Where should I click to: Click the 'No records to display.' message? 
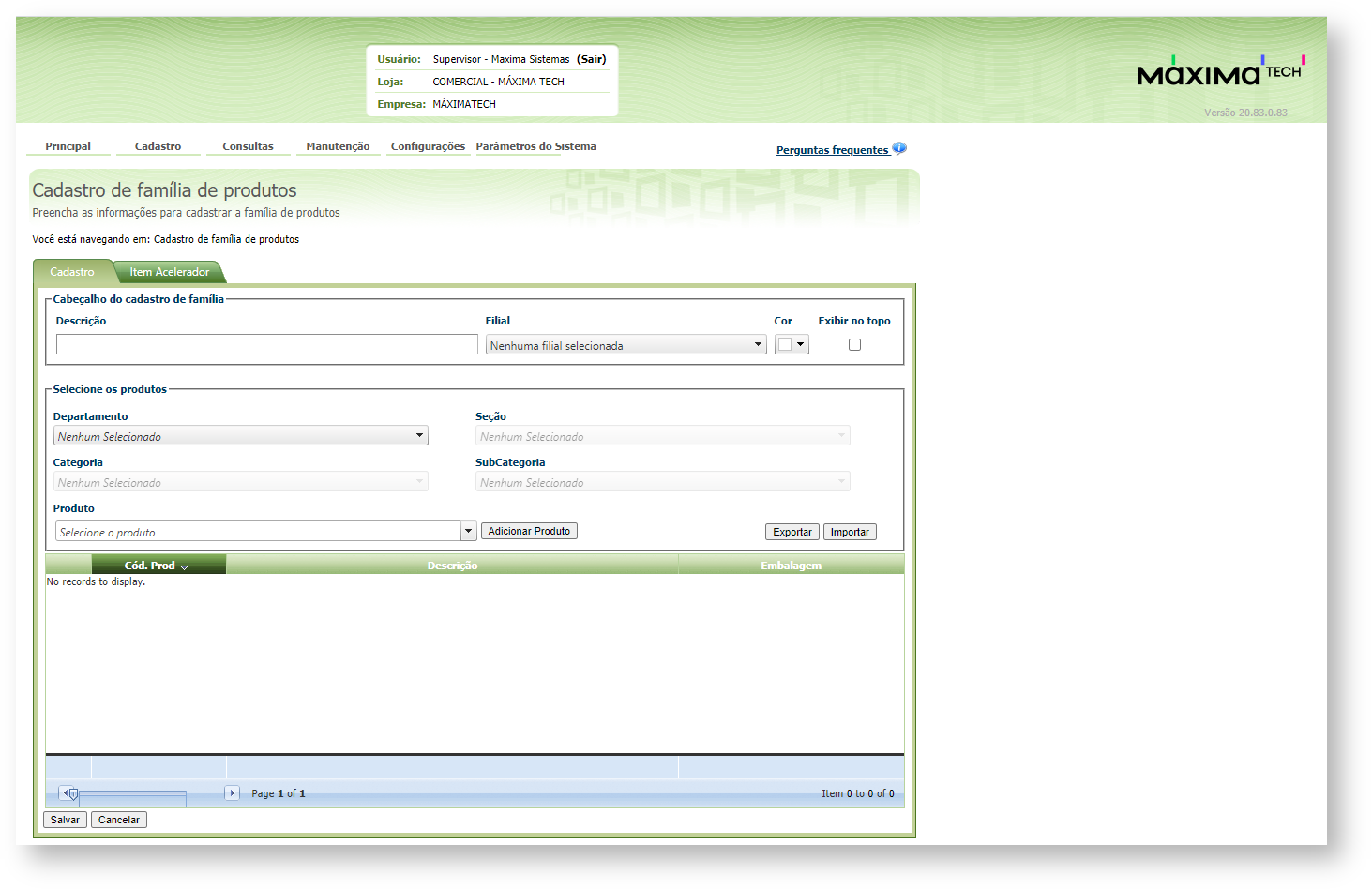(x=96, y=581)
